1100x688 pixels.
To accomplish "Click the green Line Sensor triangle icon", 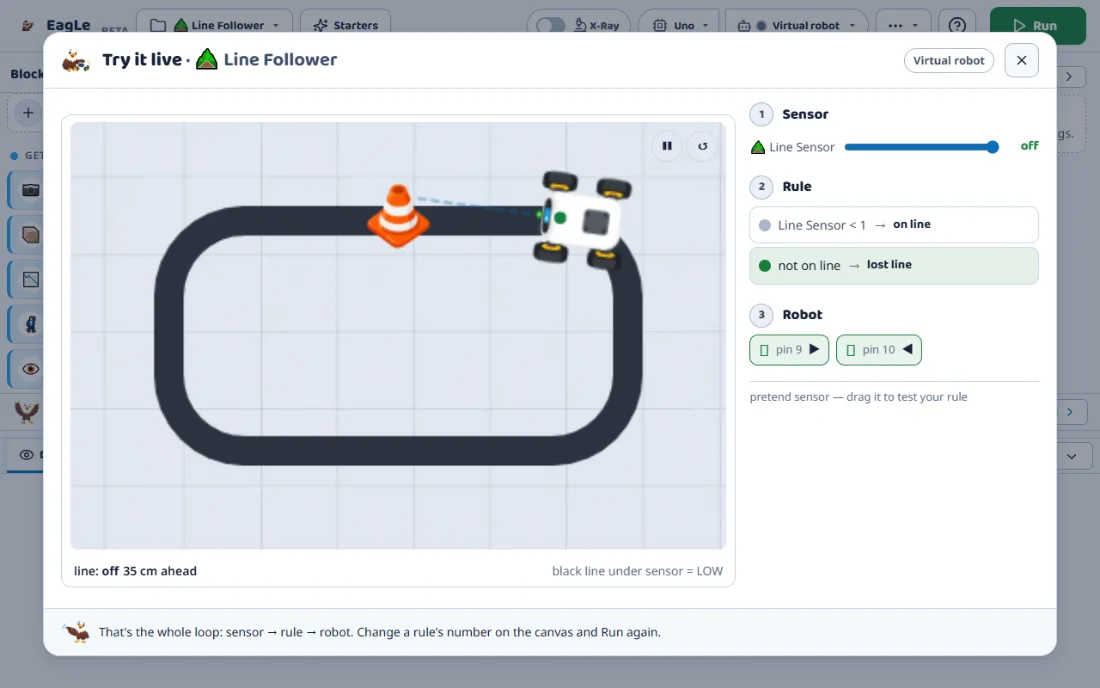I will coord(758,147).
